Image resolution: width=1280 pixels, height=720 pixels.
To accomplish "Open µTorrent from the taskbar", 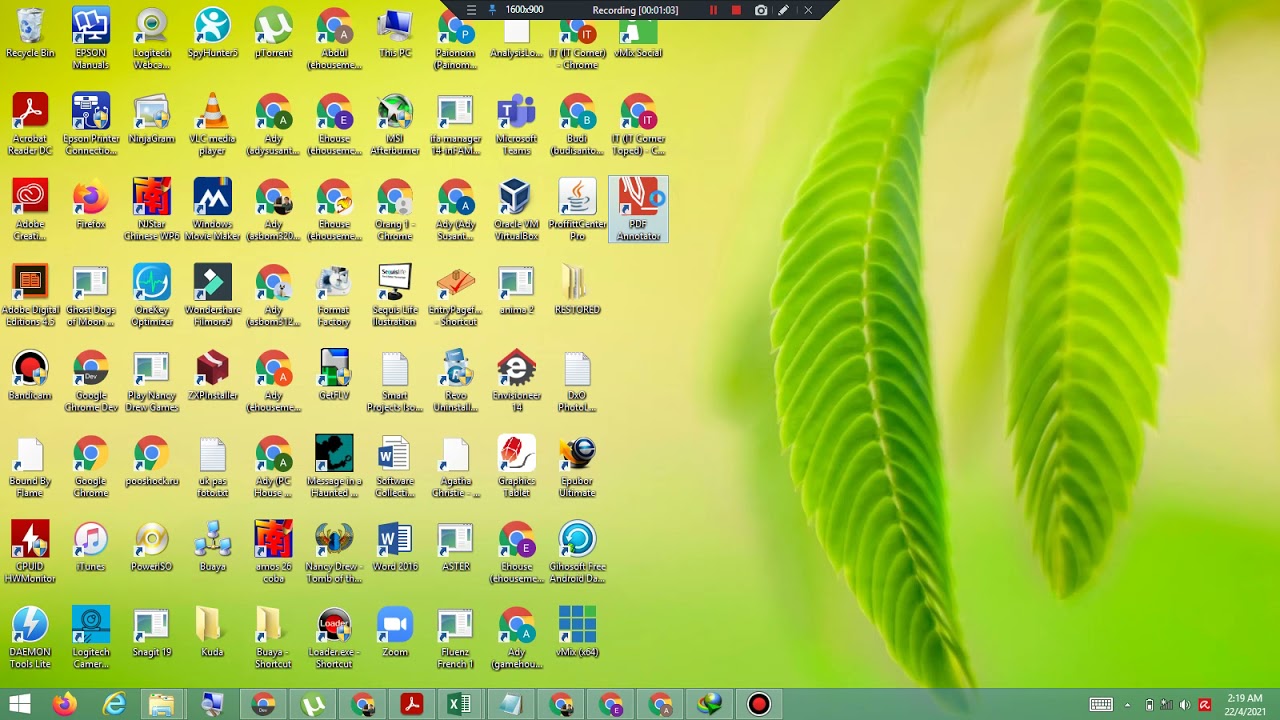I will point(313,704).
